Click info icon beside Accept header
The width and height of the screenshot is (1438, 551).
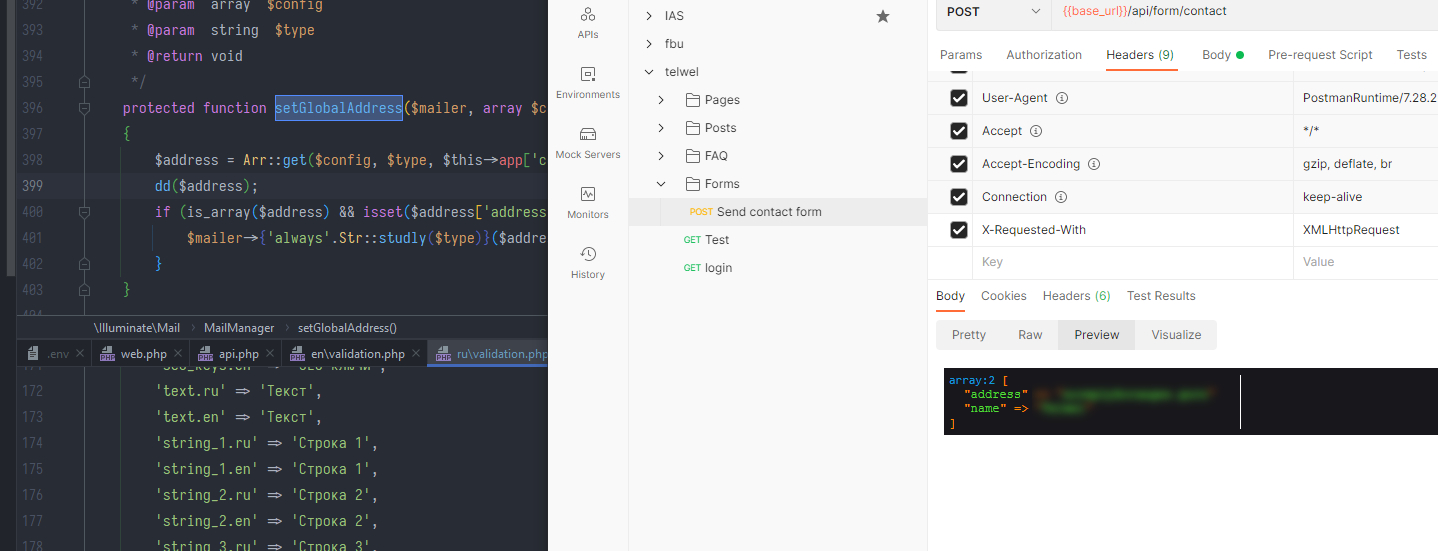pyautogui.click(x=1036, y=131)
